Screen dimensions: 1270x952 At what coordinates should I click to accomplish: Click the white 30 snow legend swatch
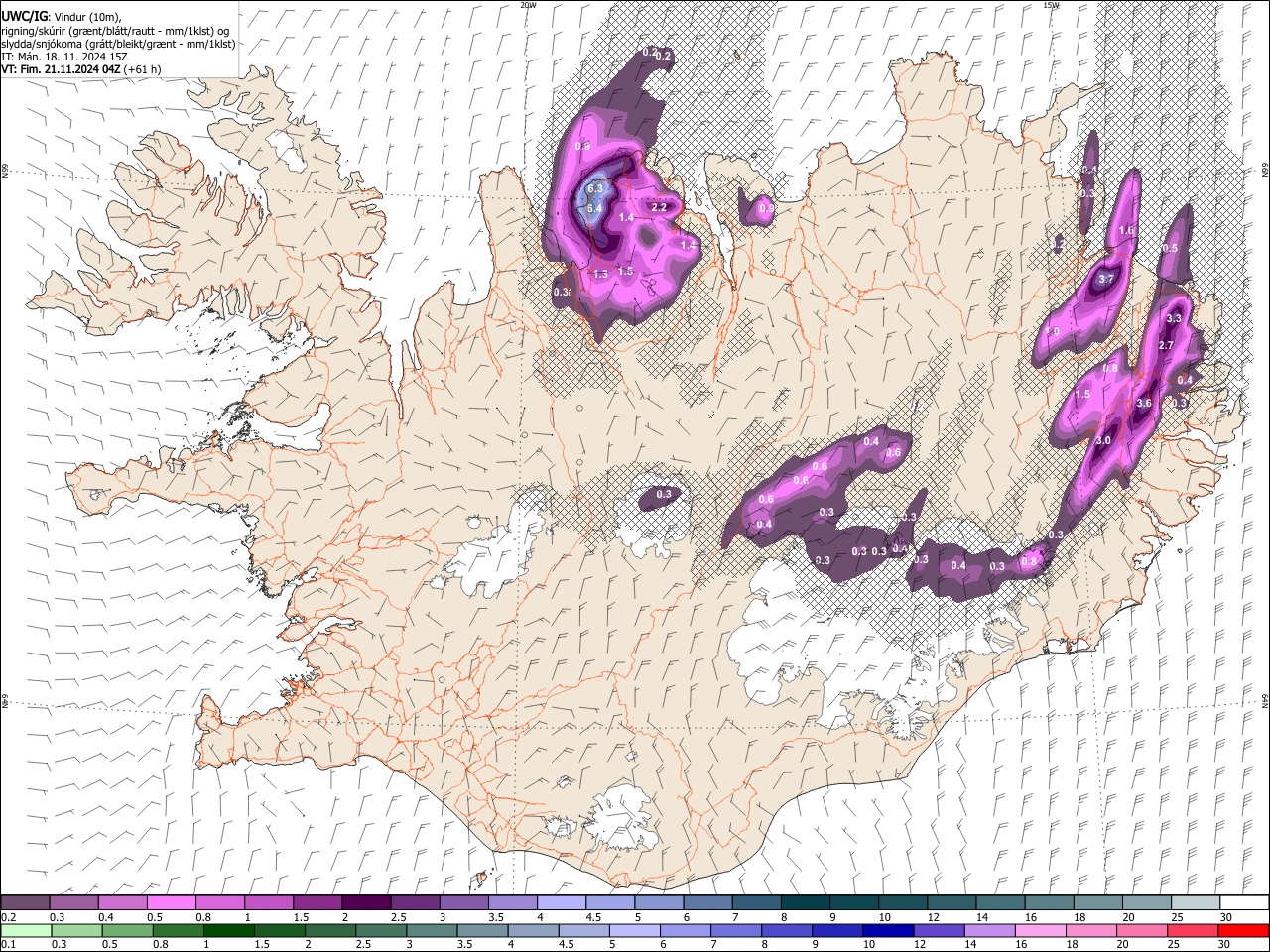pos(1244,902)
